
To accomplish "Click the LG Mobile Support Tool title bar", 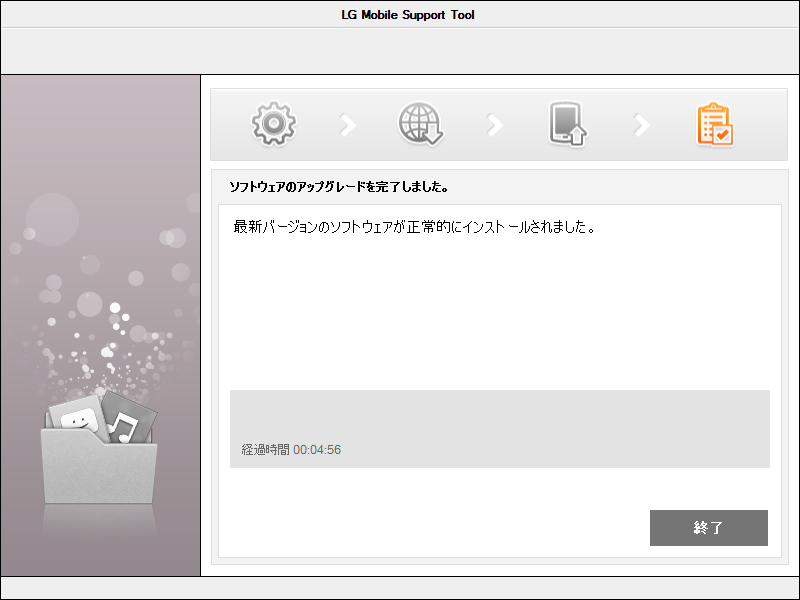I will tap(400, 14).
